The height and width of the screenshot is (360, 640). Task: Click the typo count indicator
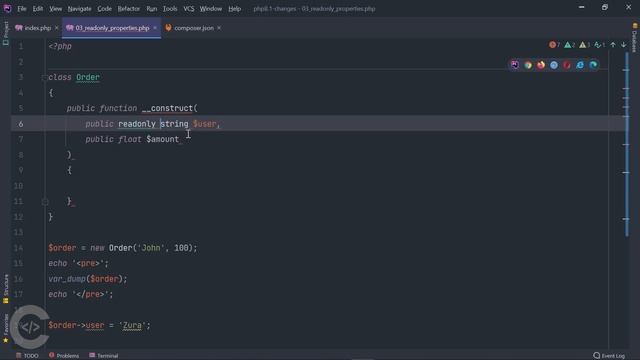[x=600, y=45]
